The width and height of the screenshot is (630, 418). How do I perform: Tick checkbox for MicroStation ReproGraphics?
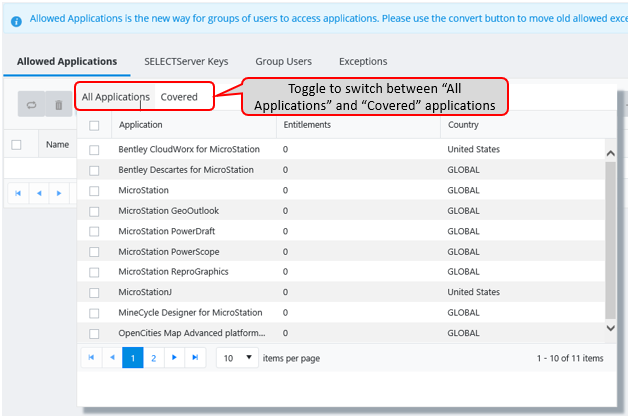click(94, 273)
